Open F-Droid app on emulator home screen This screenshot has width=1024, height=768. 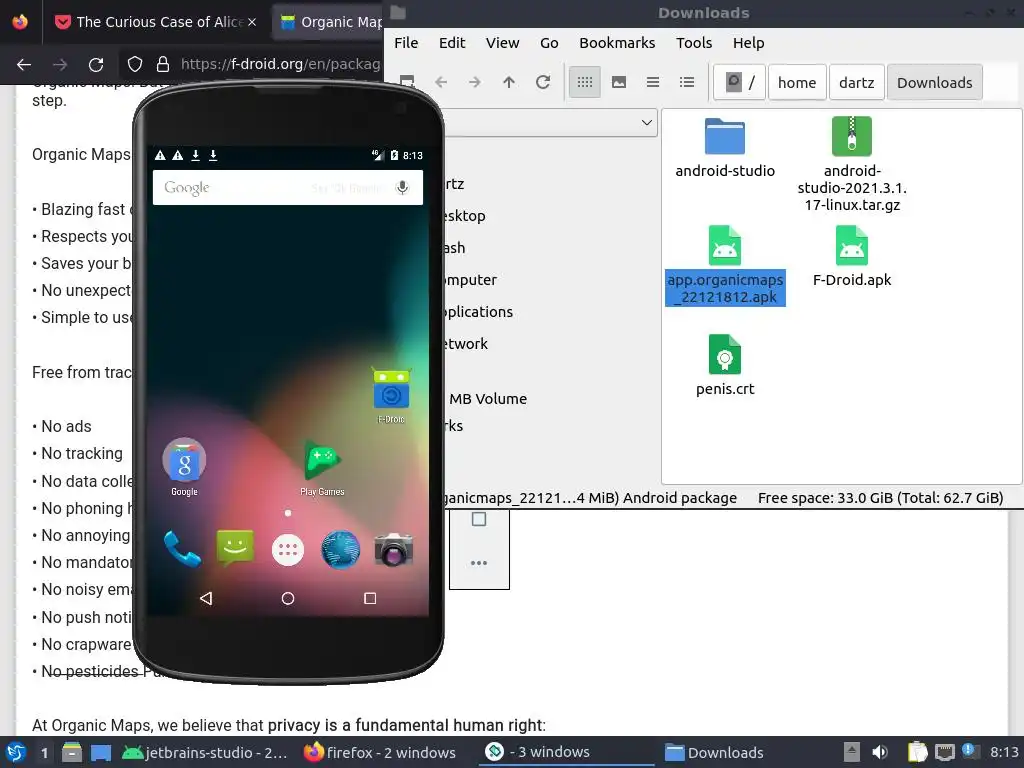click(391, 395)
